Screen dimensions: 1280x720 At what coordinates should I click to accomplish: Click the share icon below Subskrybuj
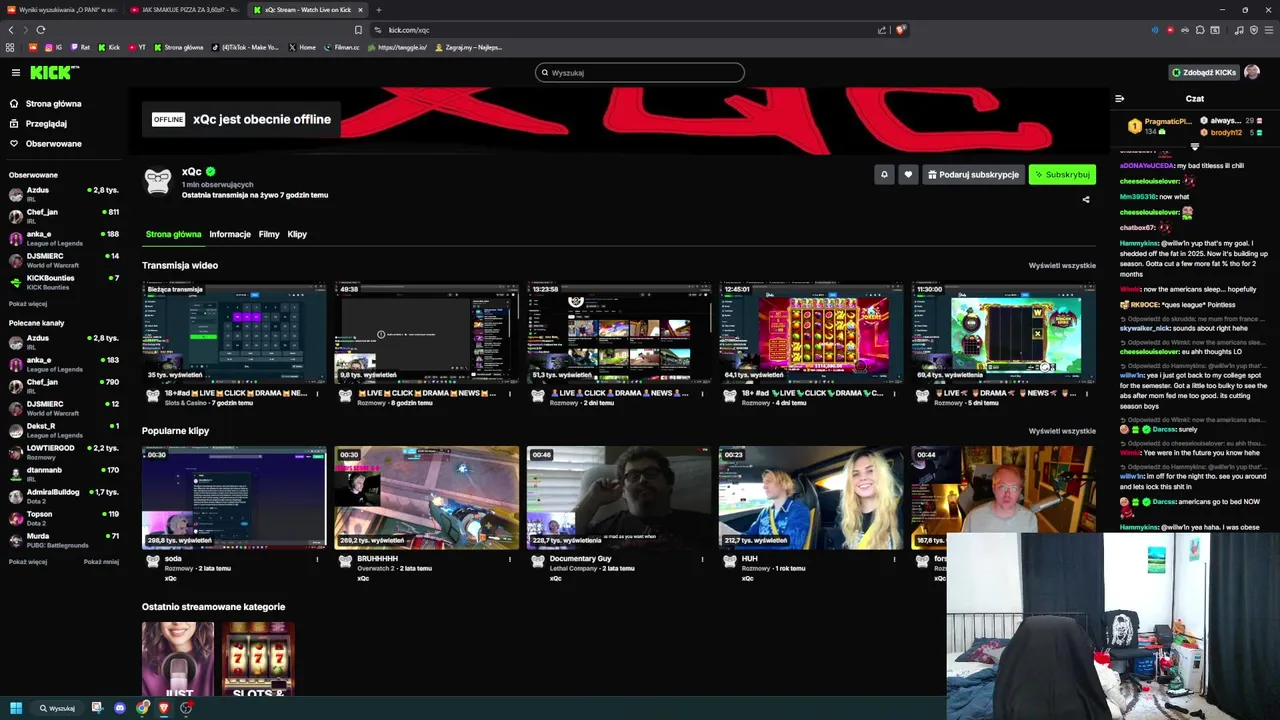click(x=1086, y=199)
